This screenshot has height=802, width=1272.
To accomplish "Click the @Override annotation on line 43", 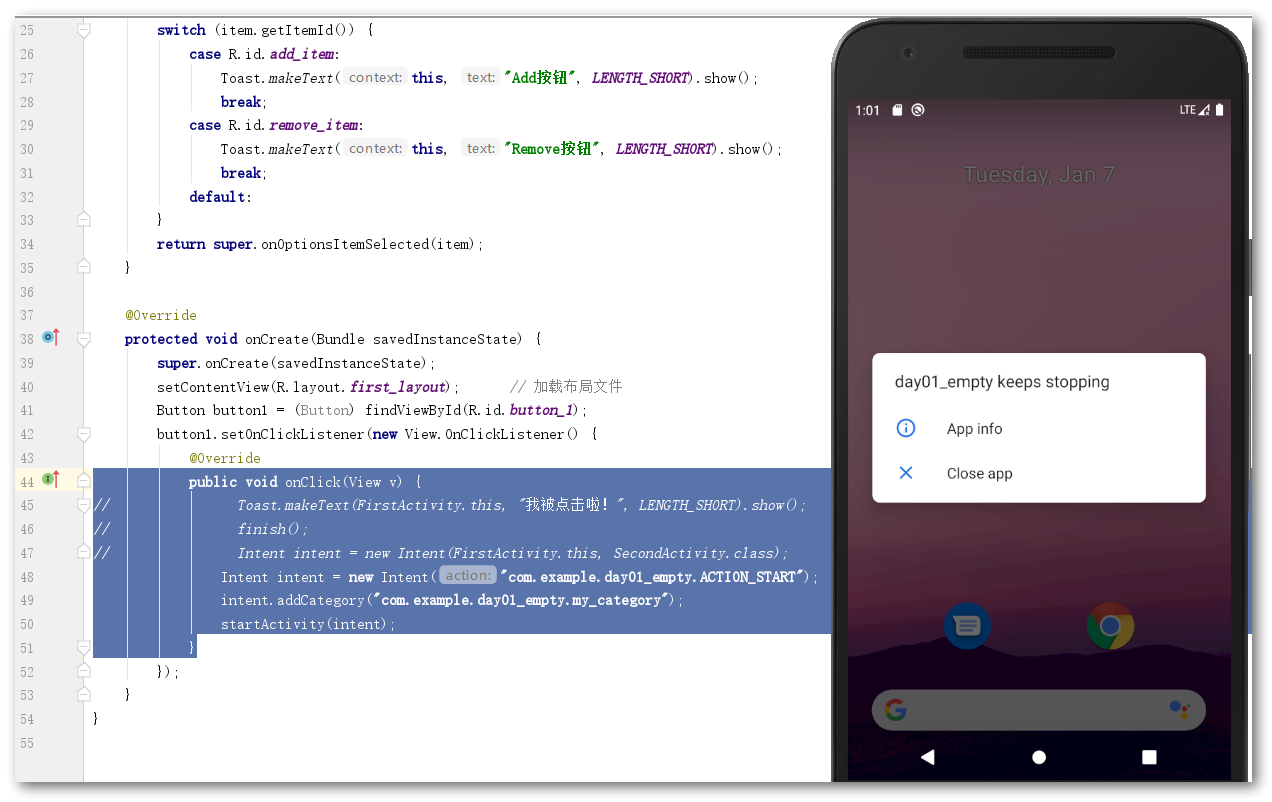I will pos(224,458).
